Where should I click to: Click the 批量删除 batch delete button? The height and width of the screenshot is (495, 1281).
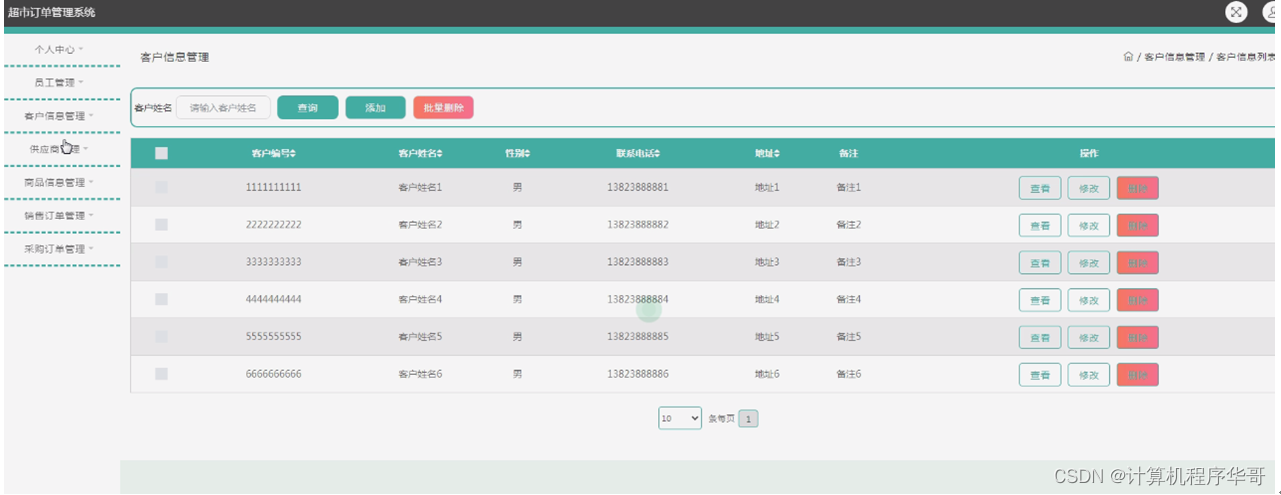443,108
